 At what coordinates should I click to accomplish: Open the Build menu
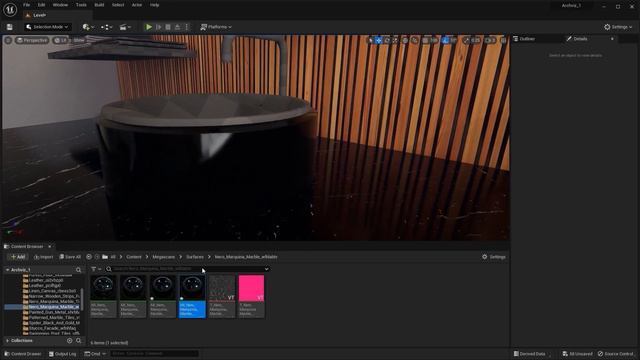coord(99,5)
